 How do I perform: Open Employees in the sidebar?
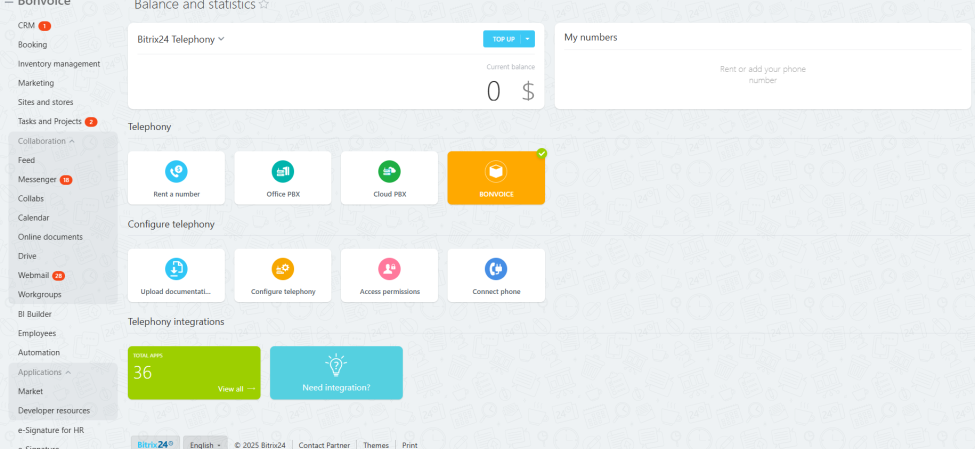(37, 333)
